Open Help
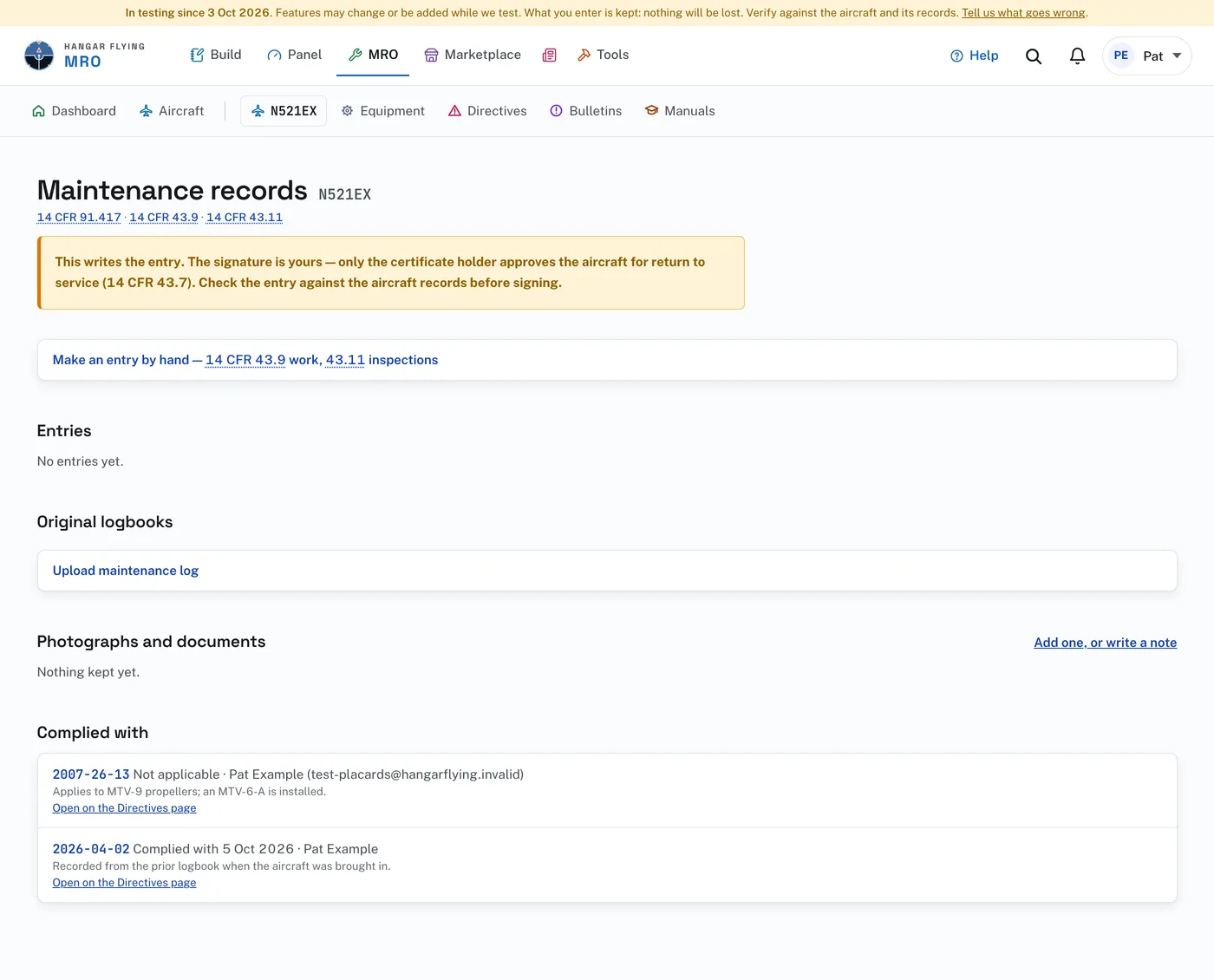This screenshot has width=1214, height=980. 975,56
